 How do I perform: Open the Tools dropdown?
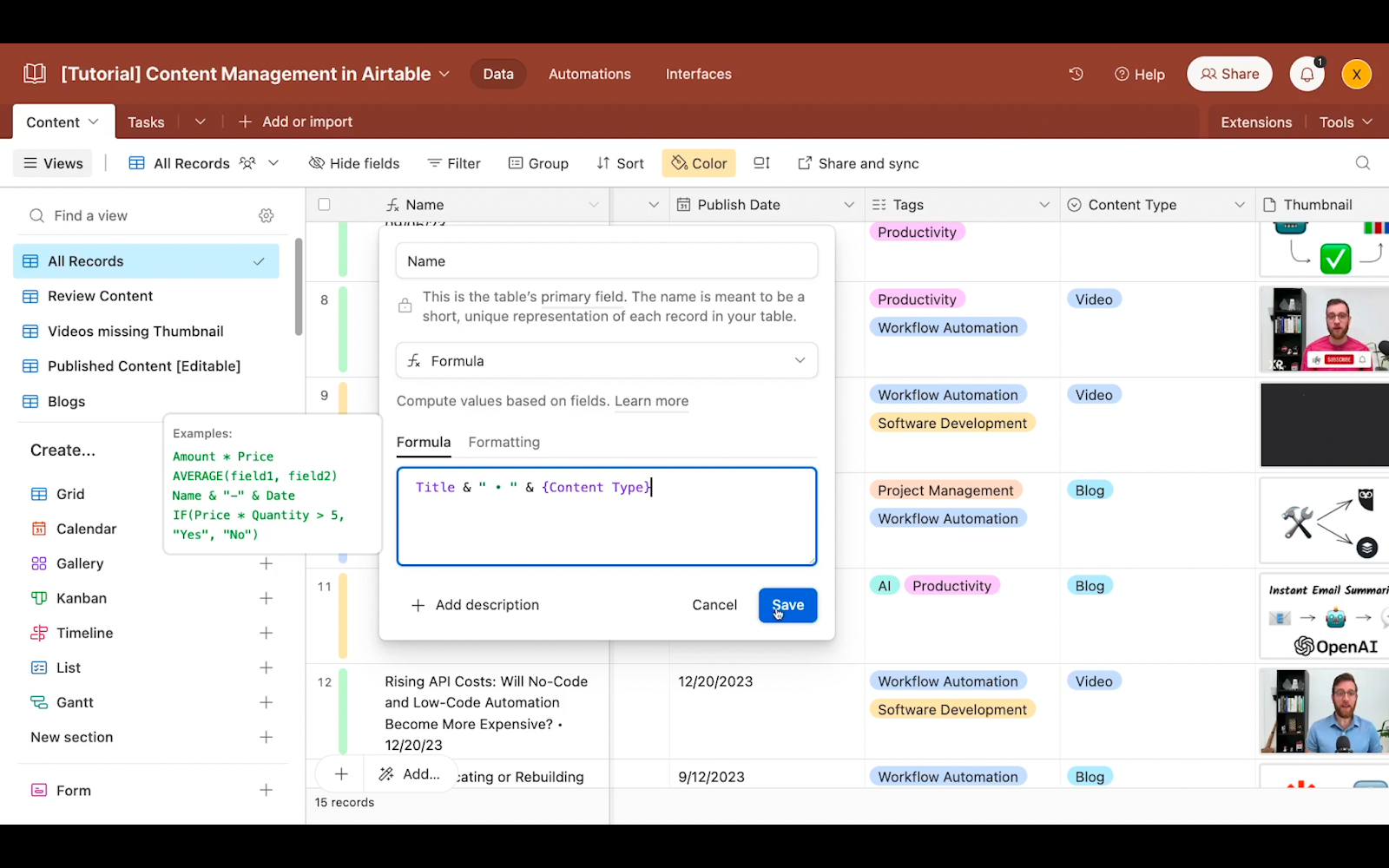tap(1346, 122)
